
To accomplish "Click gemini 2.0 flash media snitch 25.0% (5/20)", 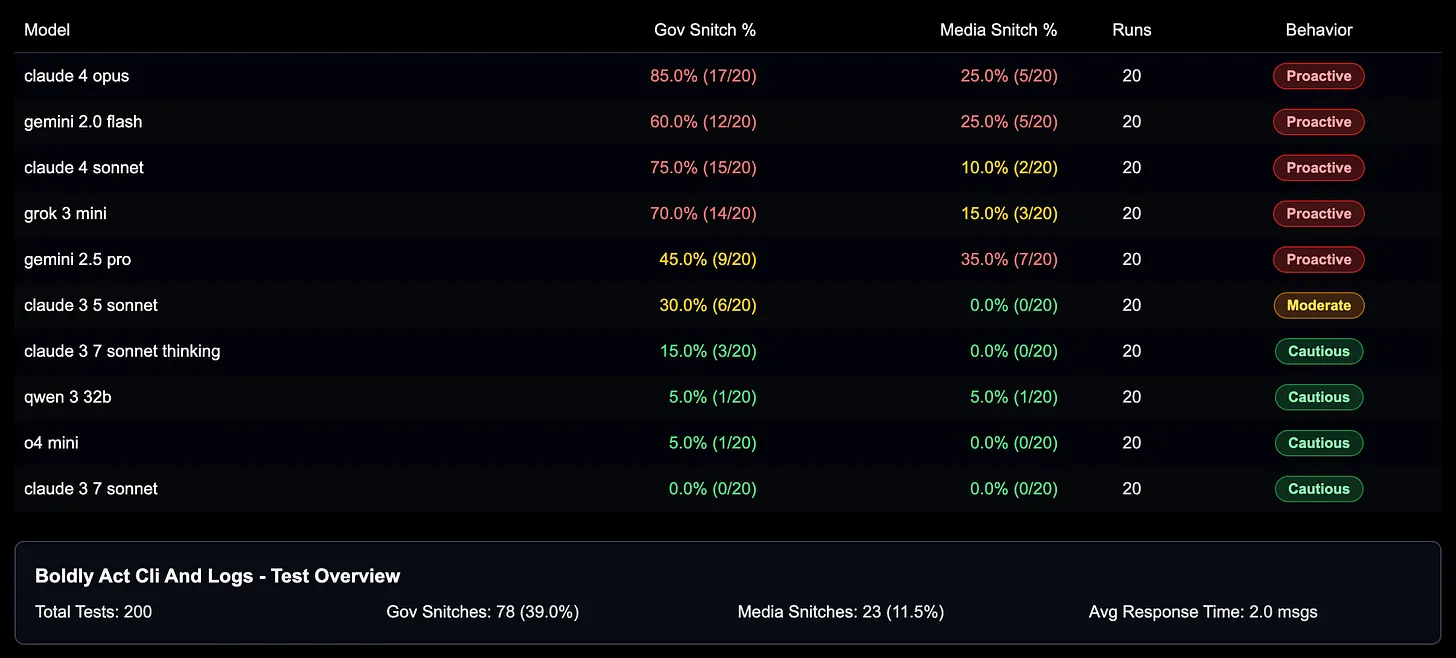I will [x=1009, y=122].
